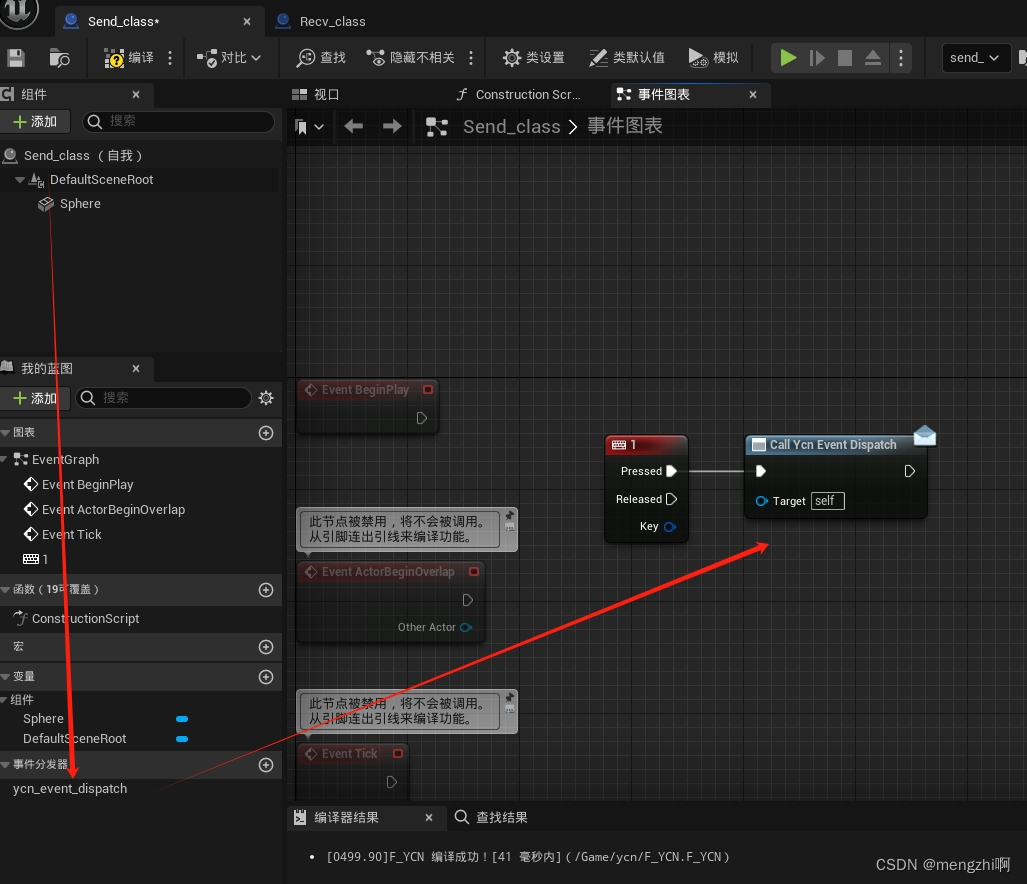This screenshot has width=1027, height=884.
Task: Open Class Defaults (类默认值)
Action: pos(627,58)
